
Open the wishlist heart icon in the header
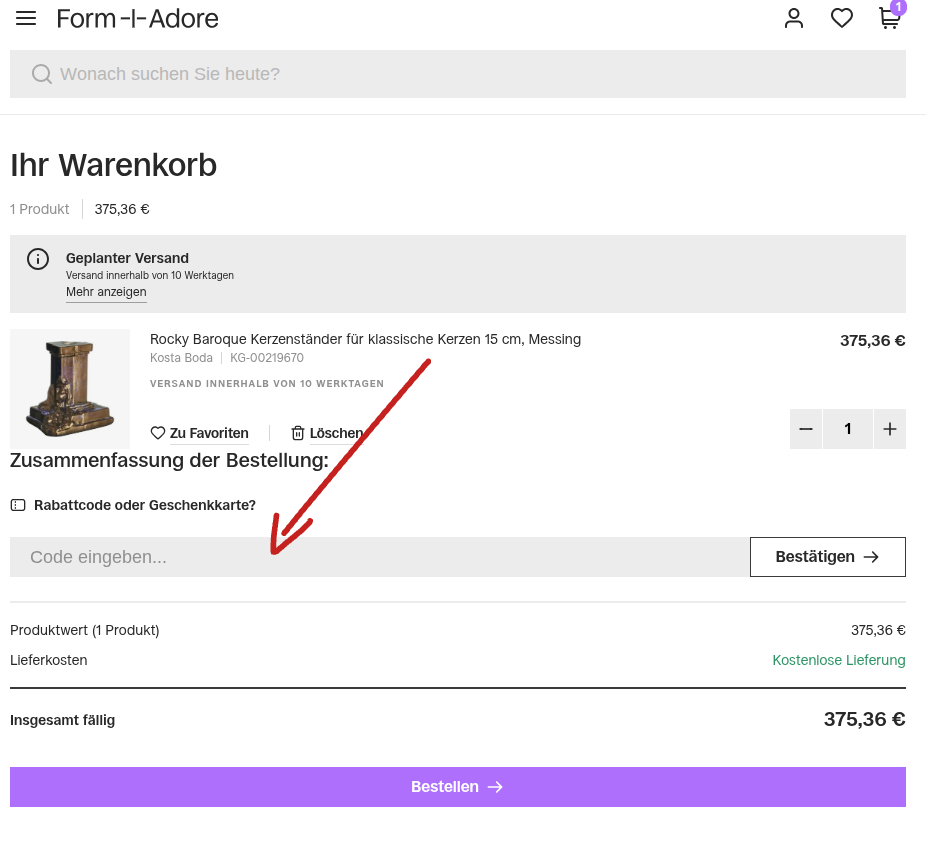tap(842, 18)
